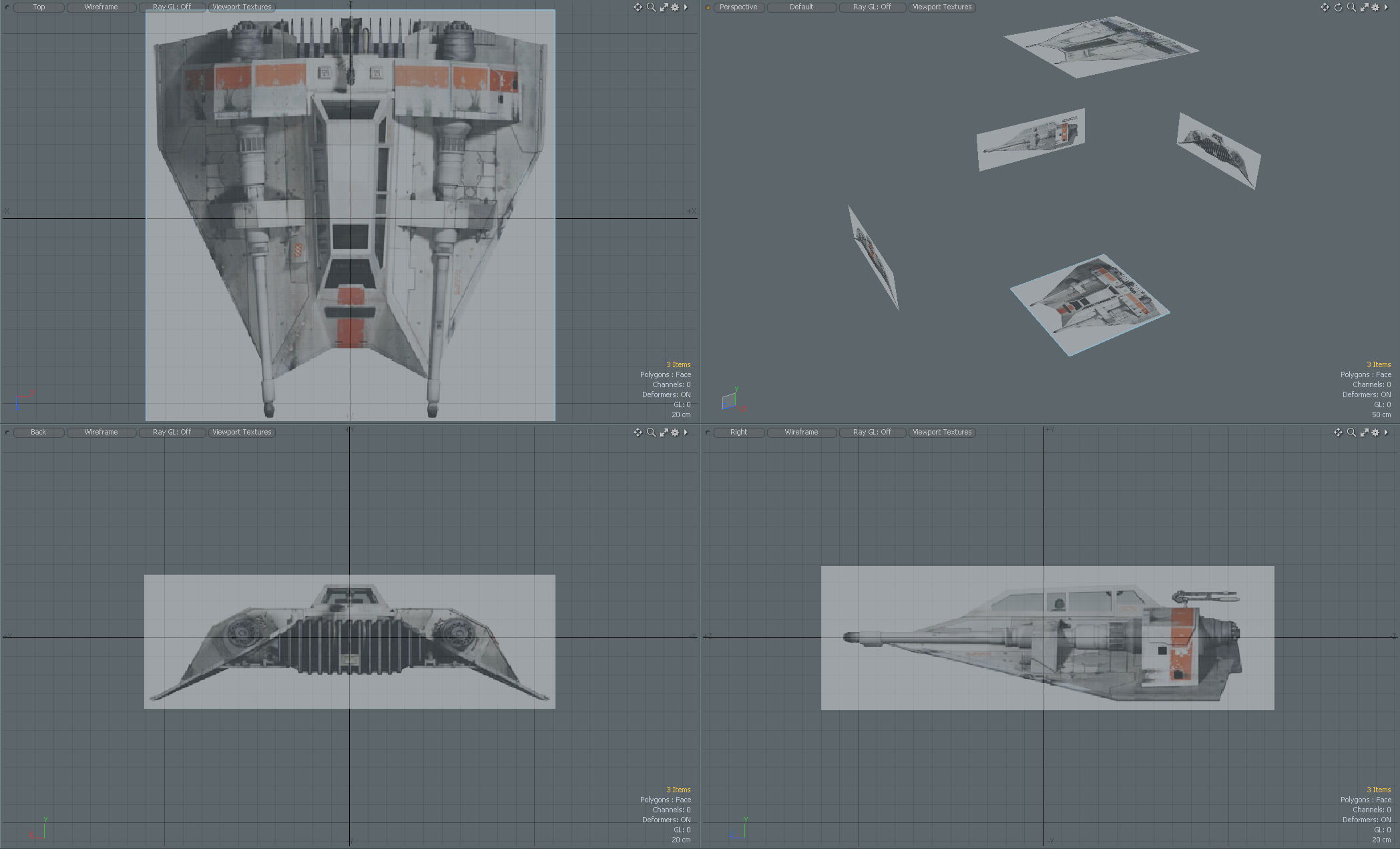The width and height of the screenshot is (1400, 849).
Task: Open Wireframe shading menu in Back viewport
Action: pos(101,433)
